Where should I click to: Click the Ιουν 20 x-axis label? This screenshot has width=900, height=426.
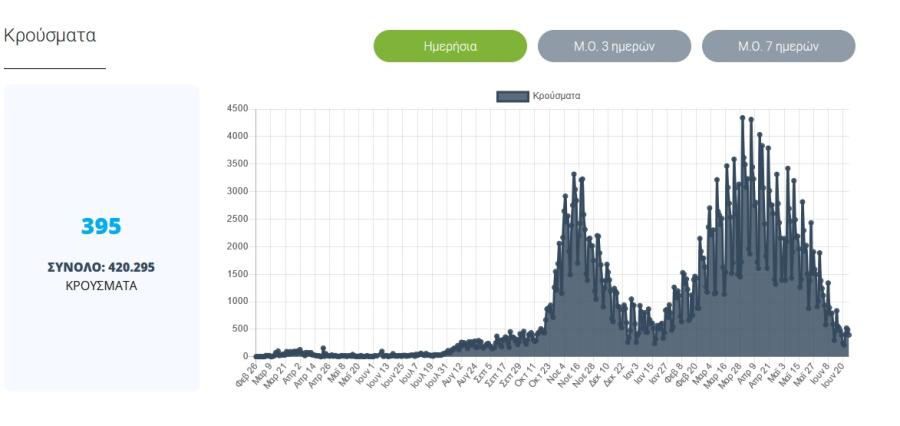coord(834,375)
